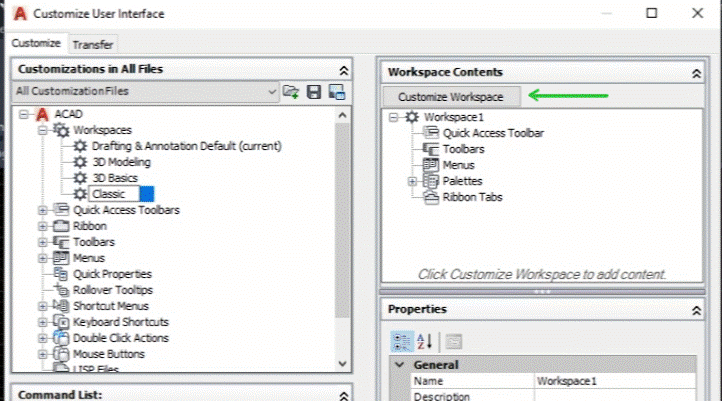Screen dimensions: 722x401
Task: Expand the Keyboard Shortcuts node
Action: pyautogui.click(x=42, y=322)
